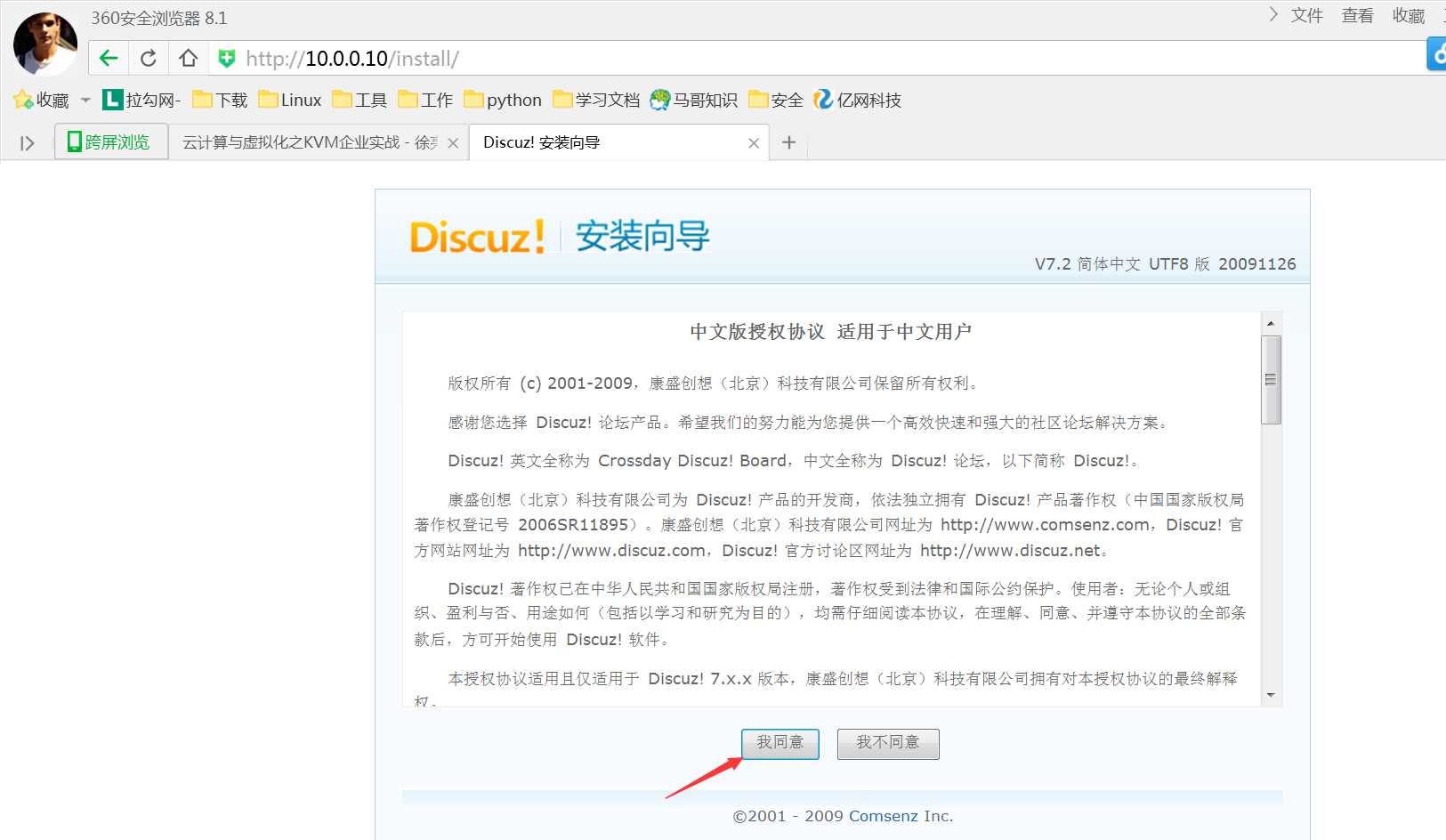
Task: Open the 工作 bookmark folder
Action: tap(425, 100)
